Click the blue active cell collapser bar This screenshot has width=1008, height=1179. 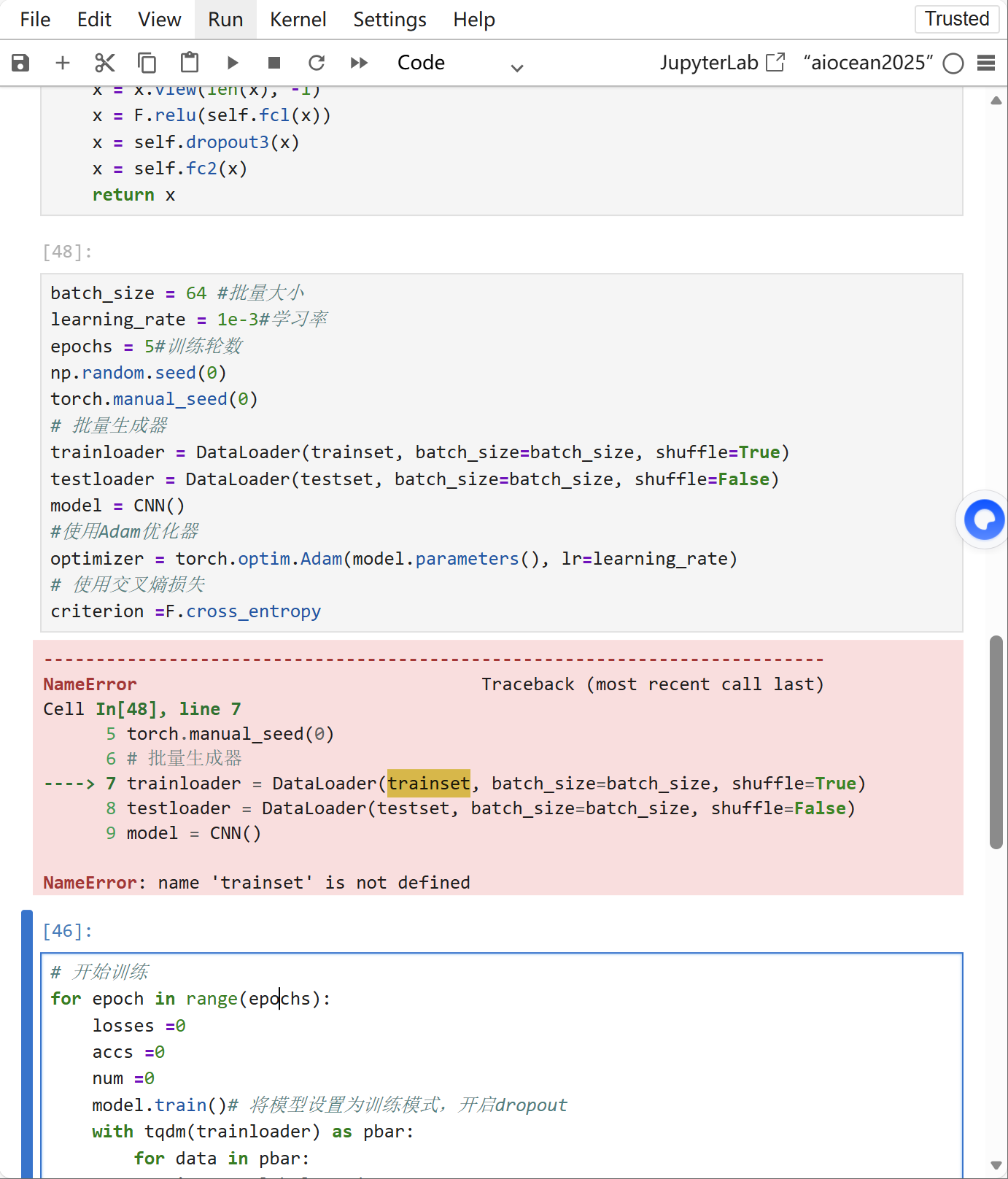[27, 1043]
